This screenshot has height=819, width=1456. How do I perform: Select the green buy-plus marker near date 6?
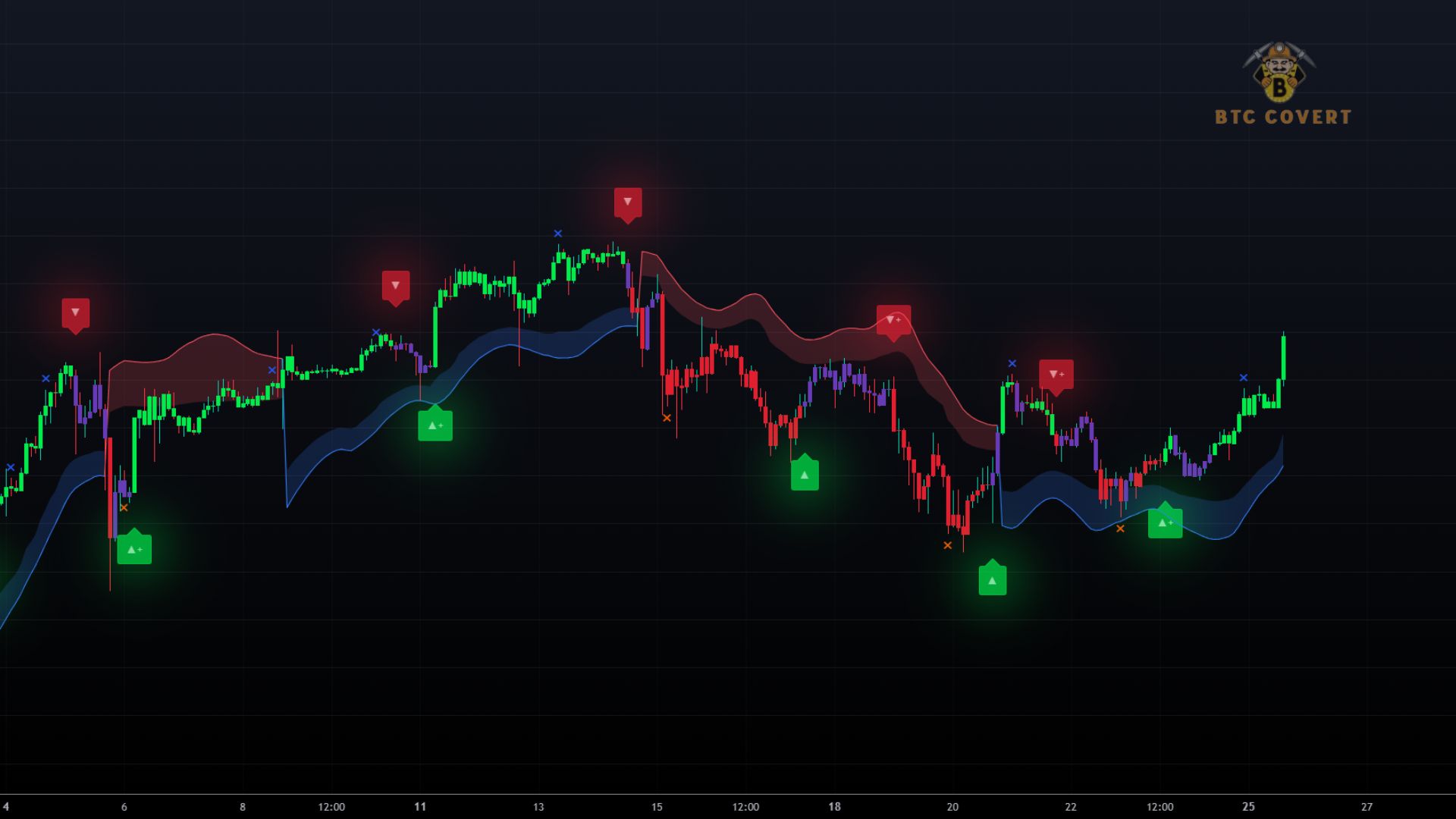click(x=134, y=548)
